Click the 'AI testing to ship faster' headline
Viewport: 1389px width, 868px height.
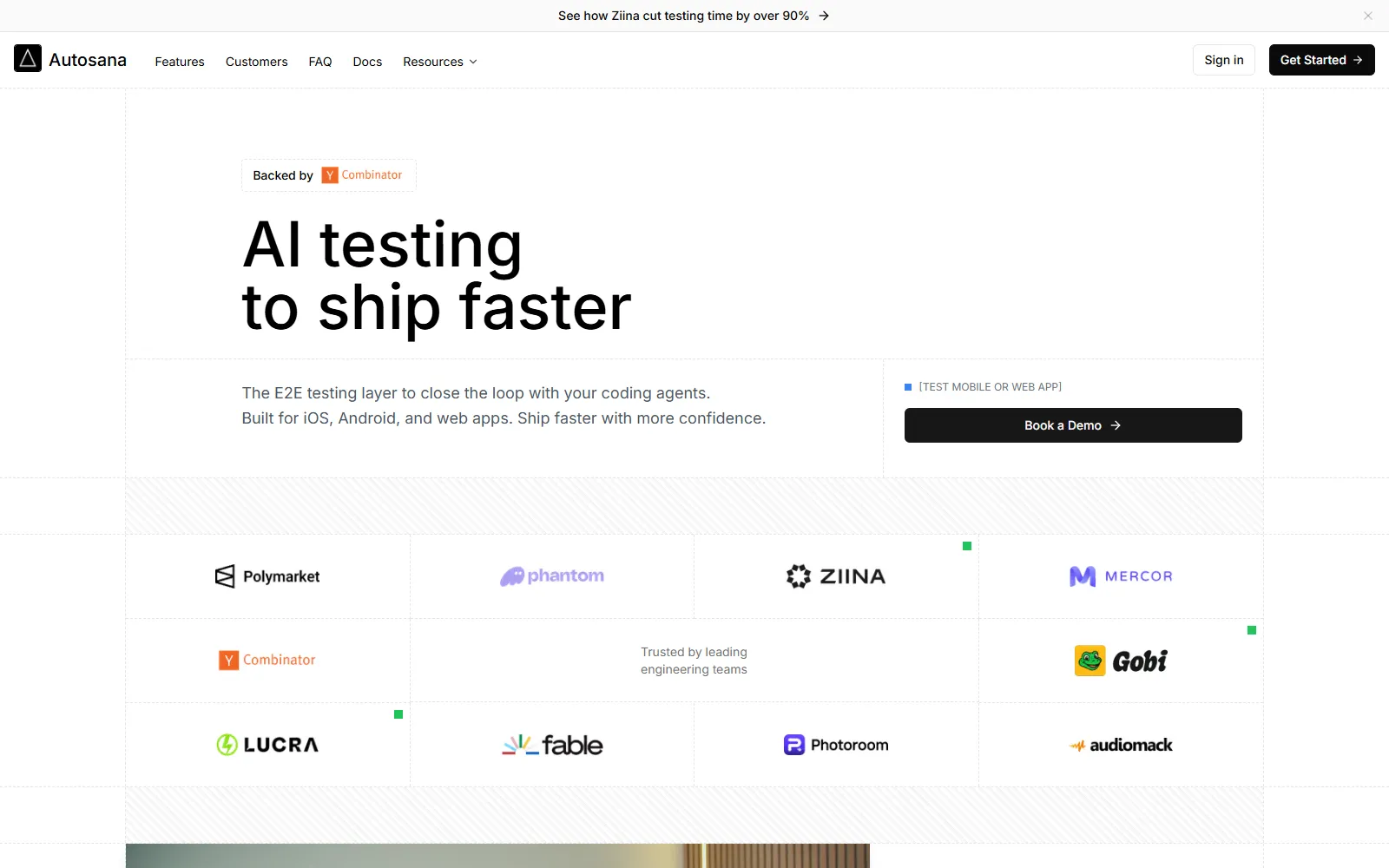coord(437,276)
